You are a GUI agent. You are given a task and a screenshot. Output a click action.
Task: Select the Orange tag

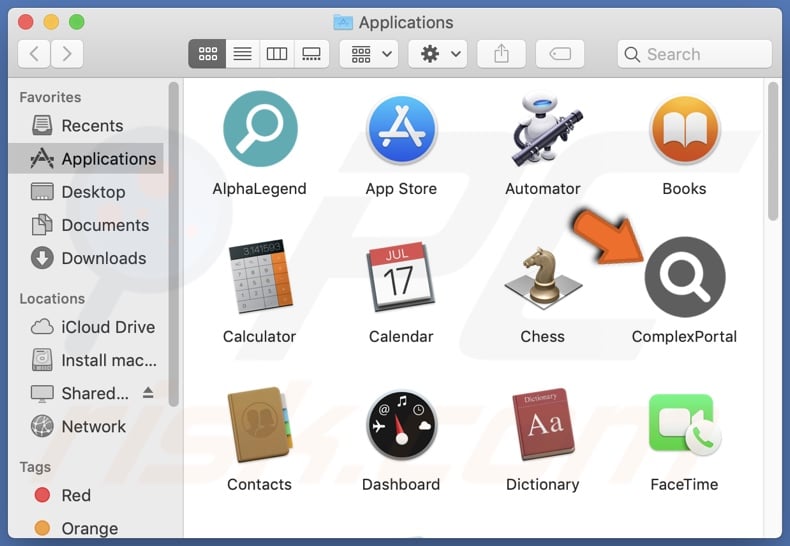click(x=86, y=528)
